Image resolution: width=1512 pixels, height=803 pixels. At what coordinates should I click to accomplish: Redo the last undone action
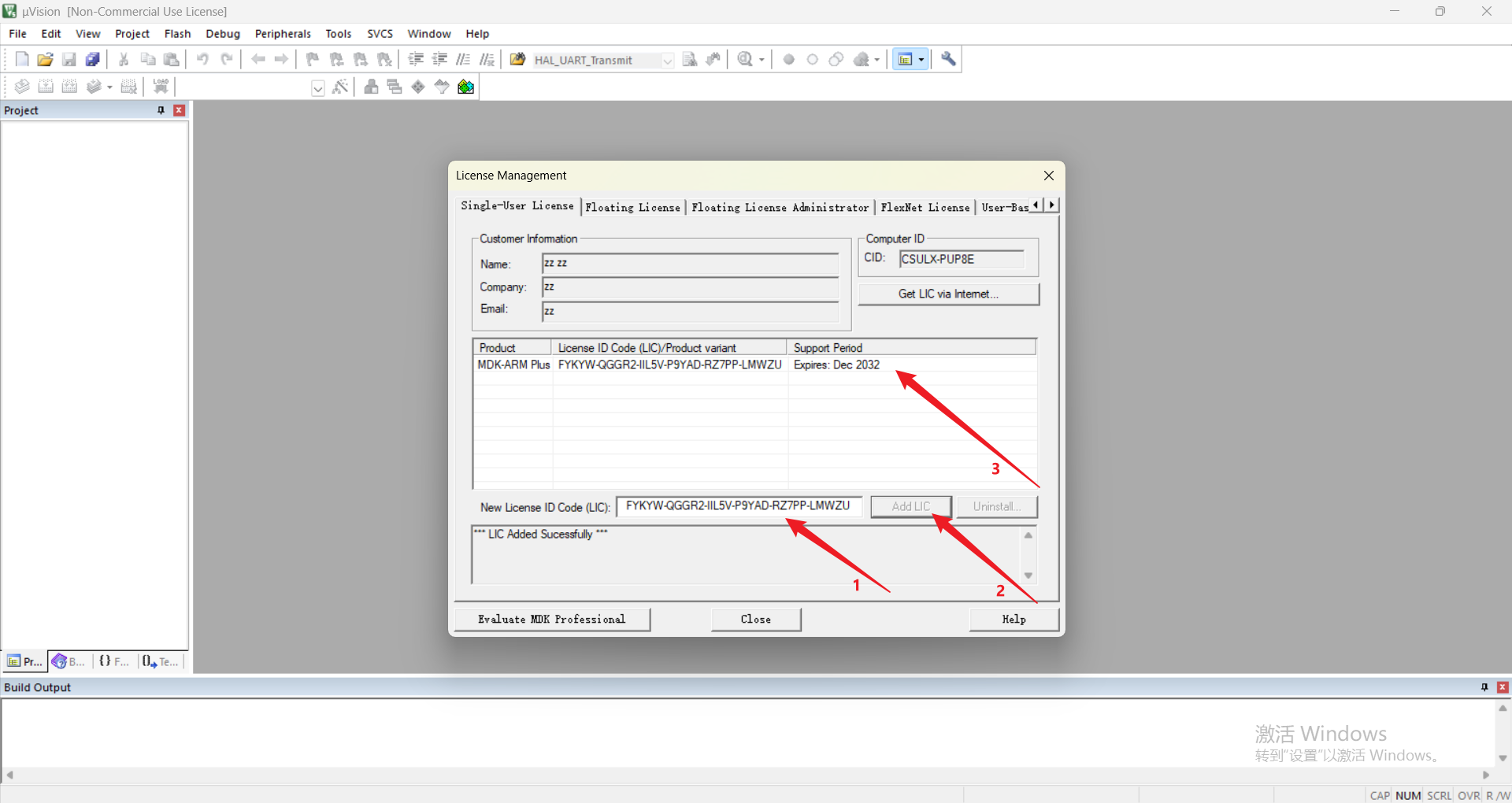pyautogui.click(x=227, y=59)
